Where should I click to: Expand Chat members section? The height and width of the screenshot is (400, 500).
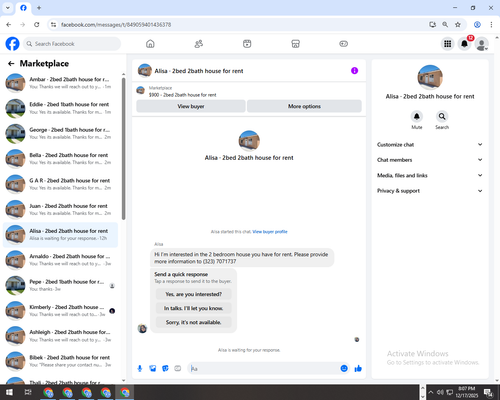[x=430, y=160]
